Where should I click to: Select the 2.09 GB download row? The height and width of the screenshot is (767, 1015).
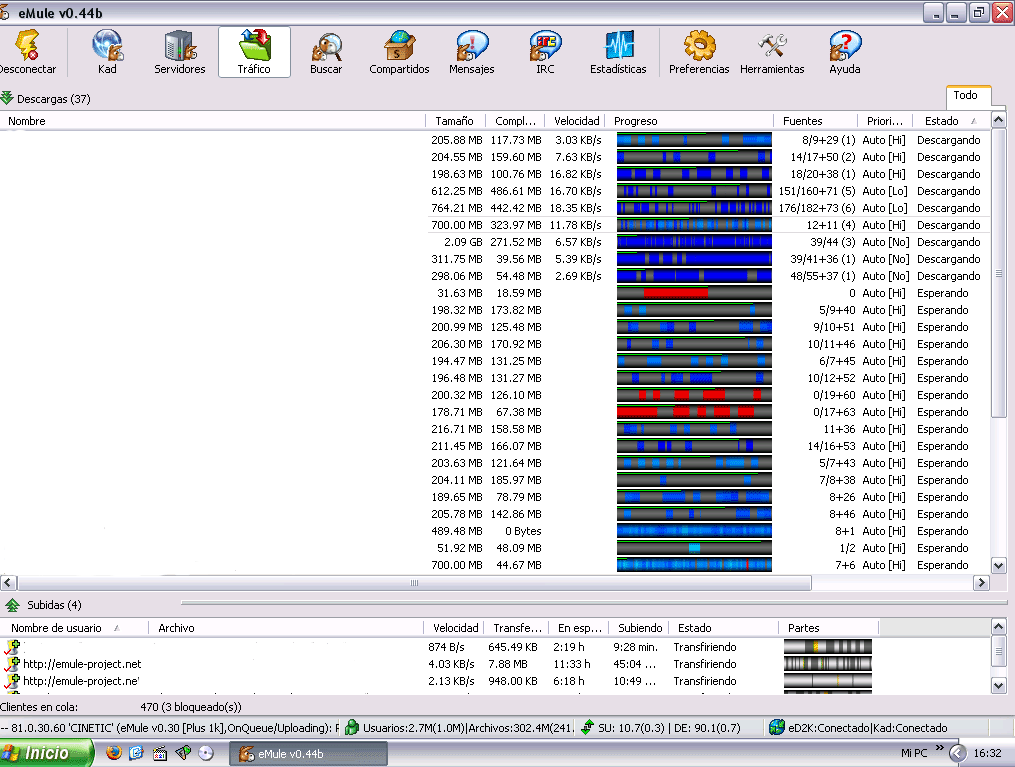(x=495, y=241)
